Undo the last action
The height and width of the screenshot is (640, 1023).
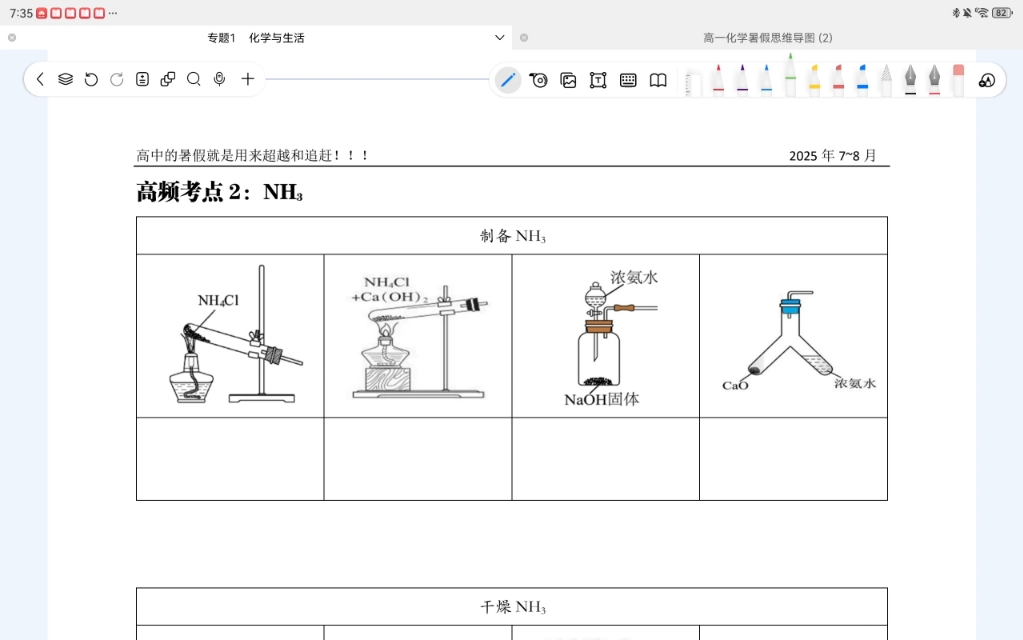pyautogui.click(x=91, y=80)
